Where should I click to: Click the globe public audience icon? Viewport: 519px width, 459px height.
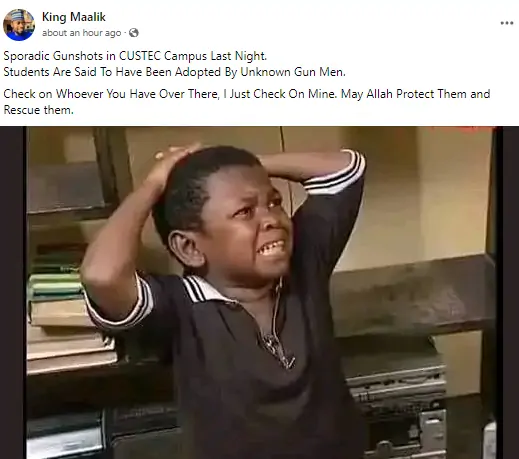pos(134,33)
